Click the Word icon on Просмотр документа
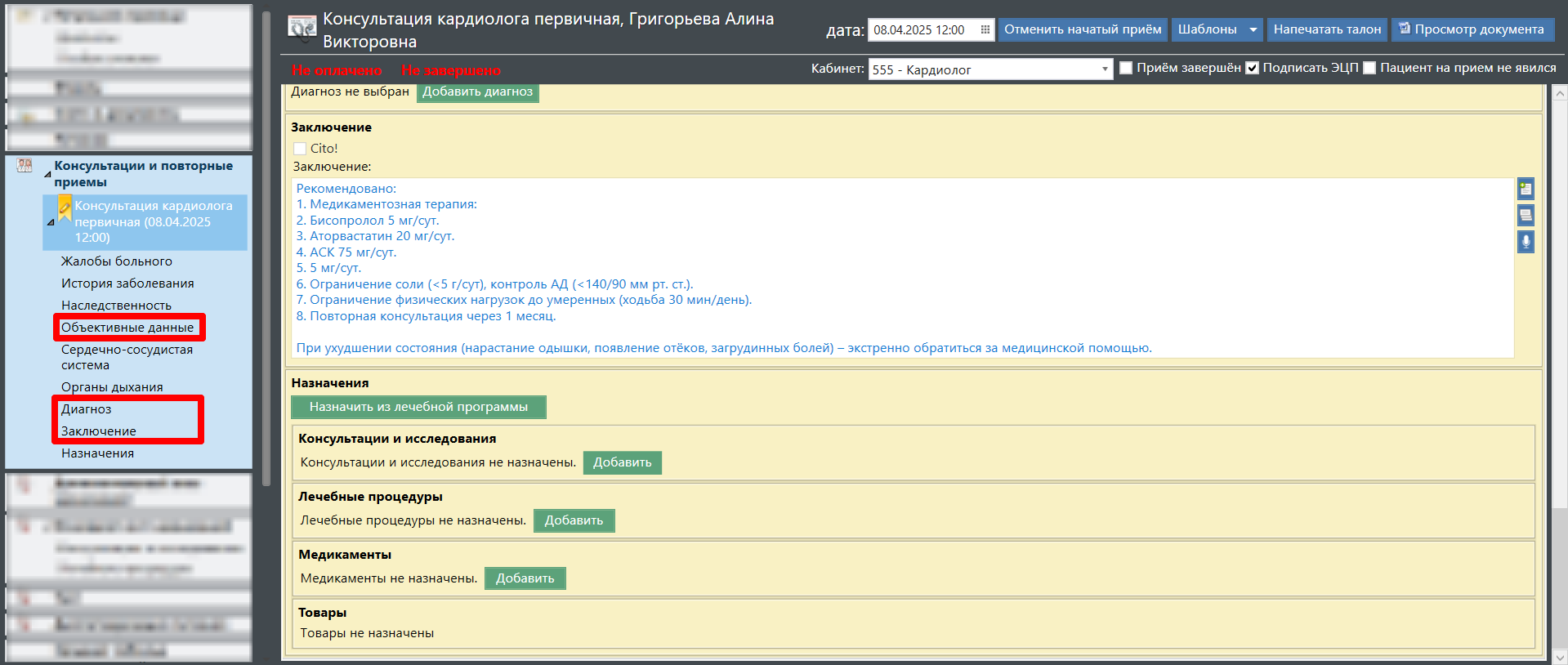This screenshot has width=1568, height=665. (x=1405, y=29)
